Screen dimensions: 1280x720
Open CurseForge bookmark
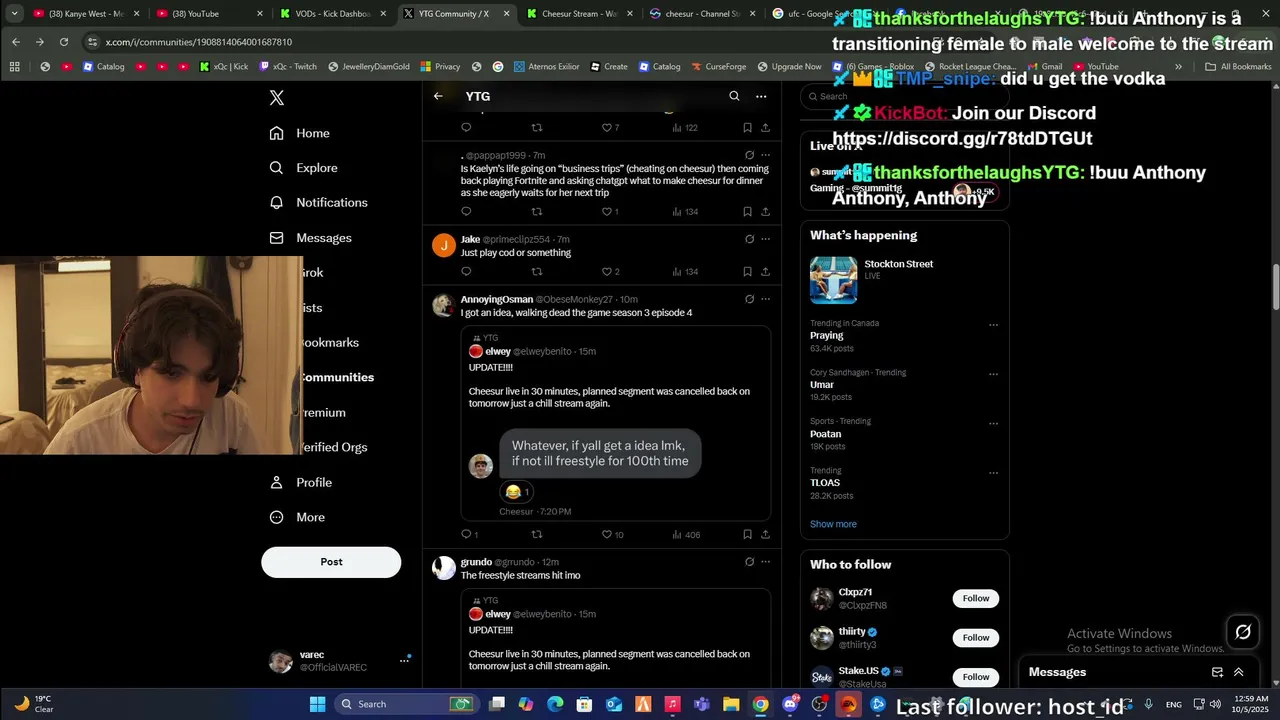pyautogui.click(x=719, y=67)
